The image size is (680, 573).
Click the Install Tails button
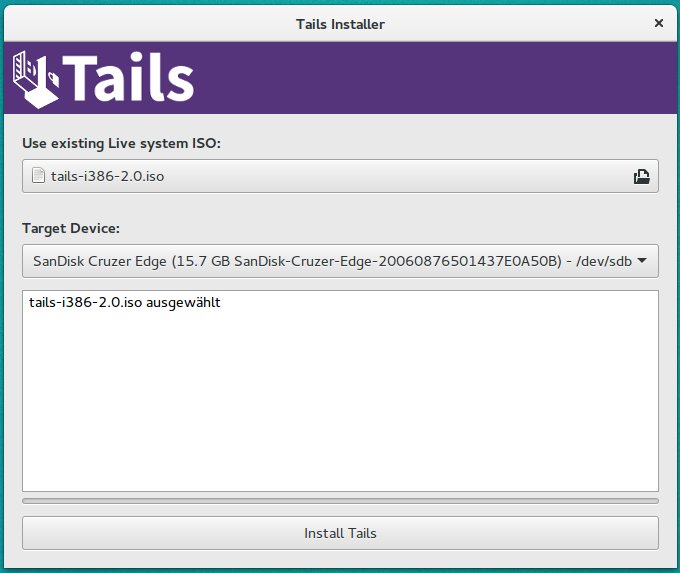click(x=340, y=533)
